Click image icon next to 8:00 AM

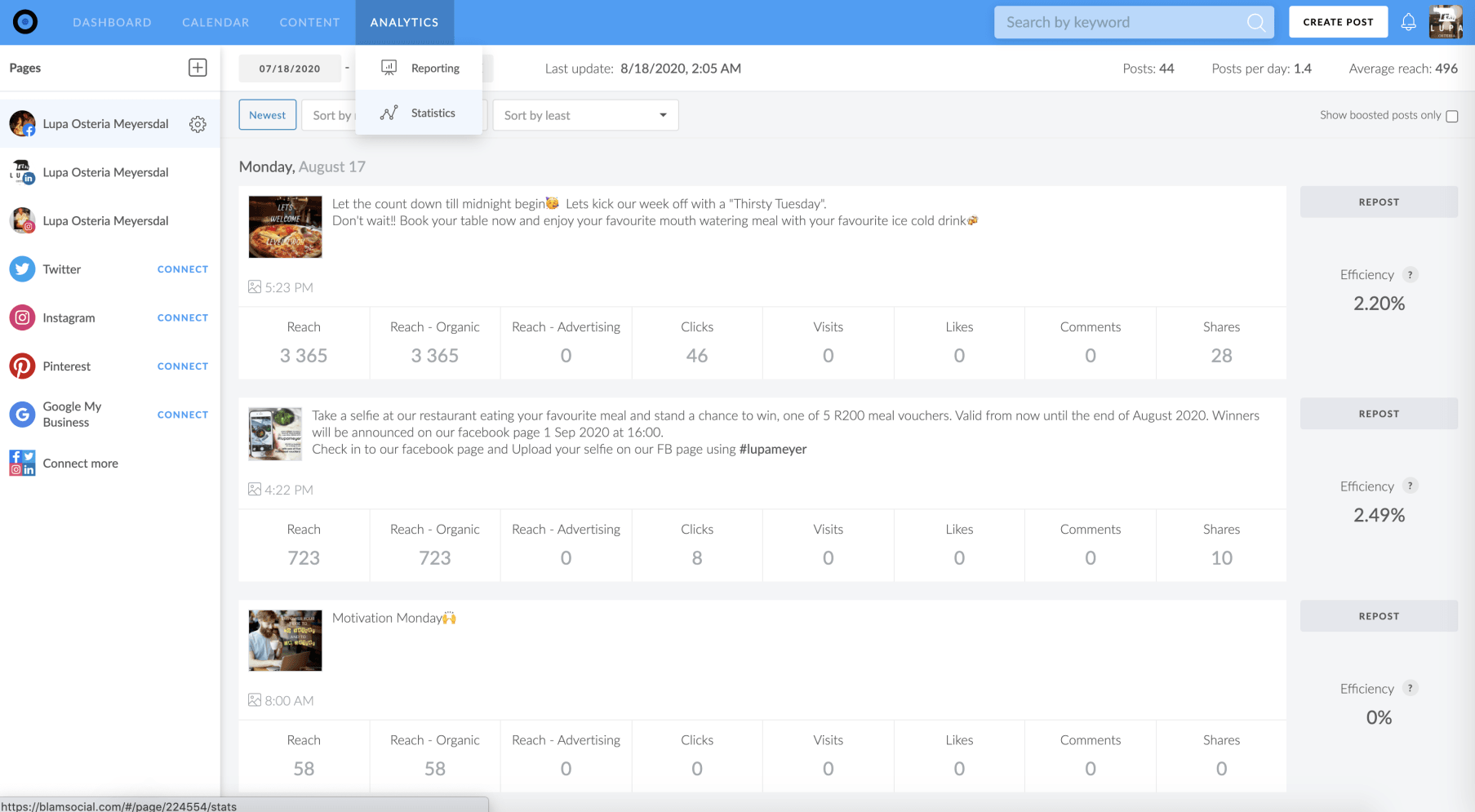[255, 700]
